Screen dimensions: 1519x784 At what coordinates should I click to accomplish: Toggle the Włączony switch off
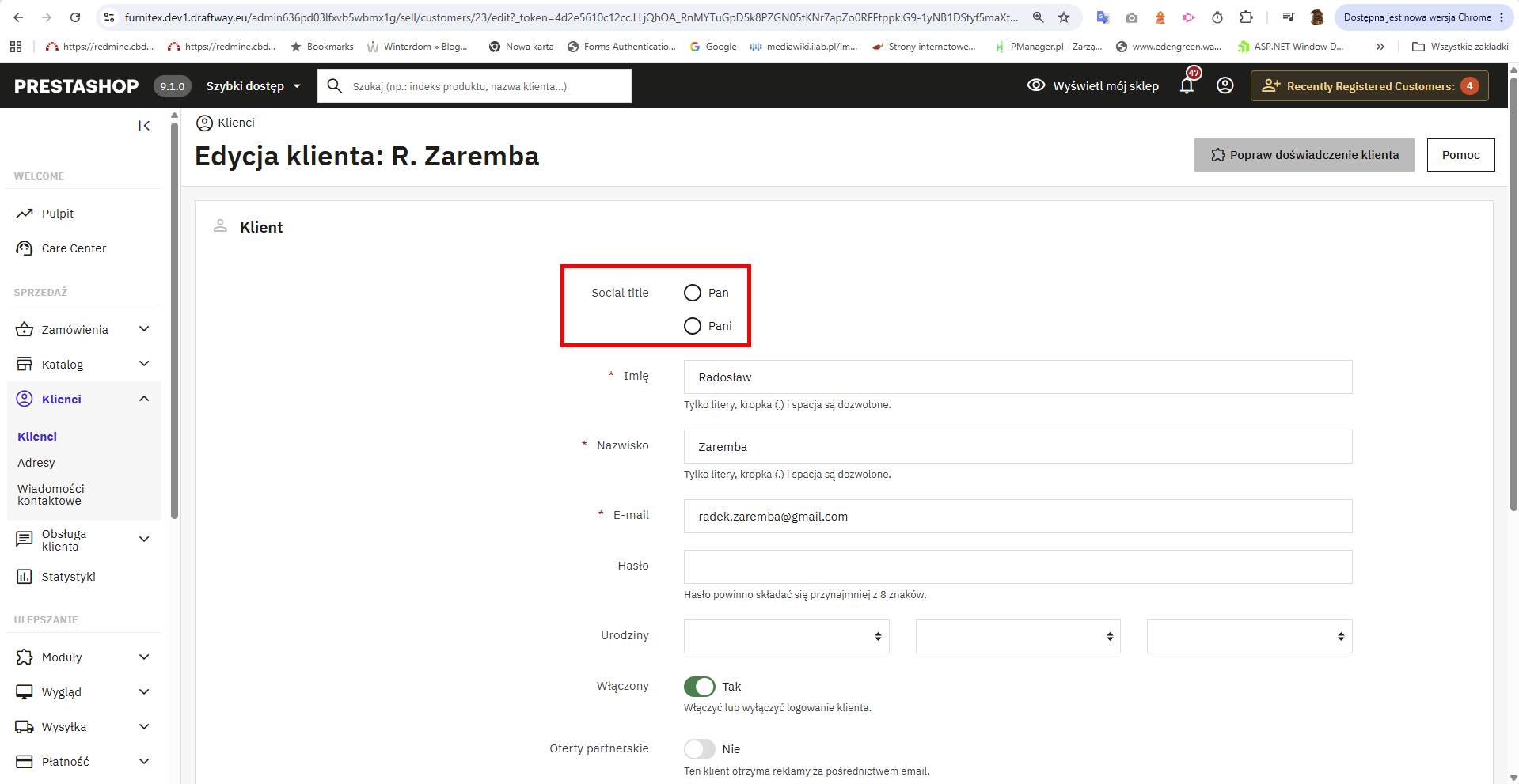[700, 687]
